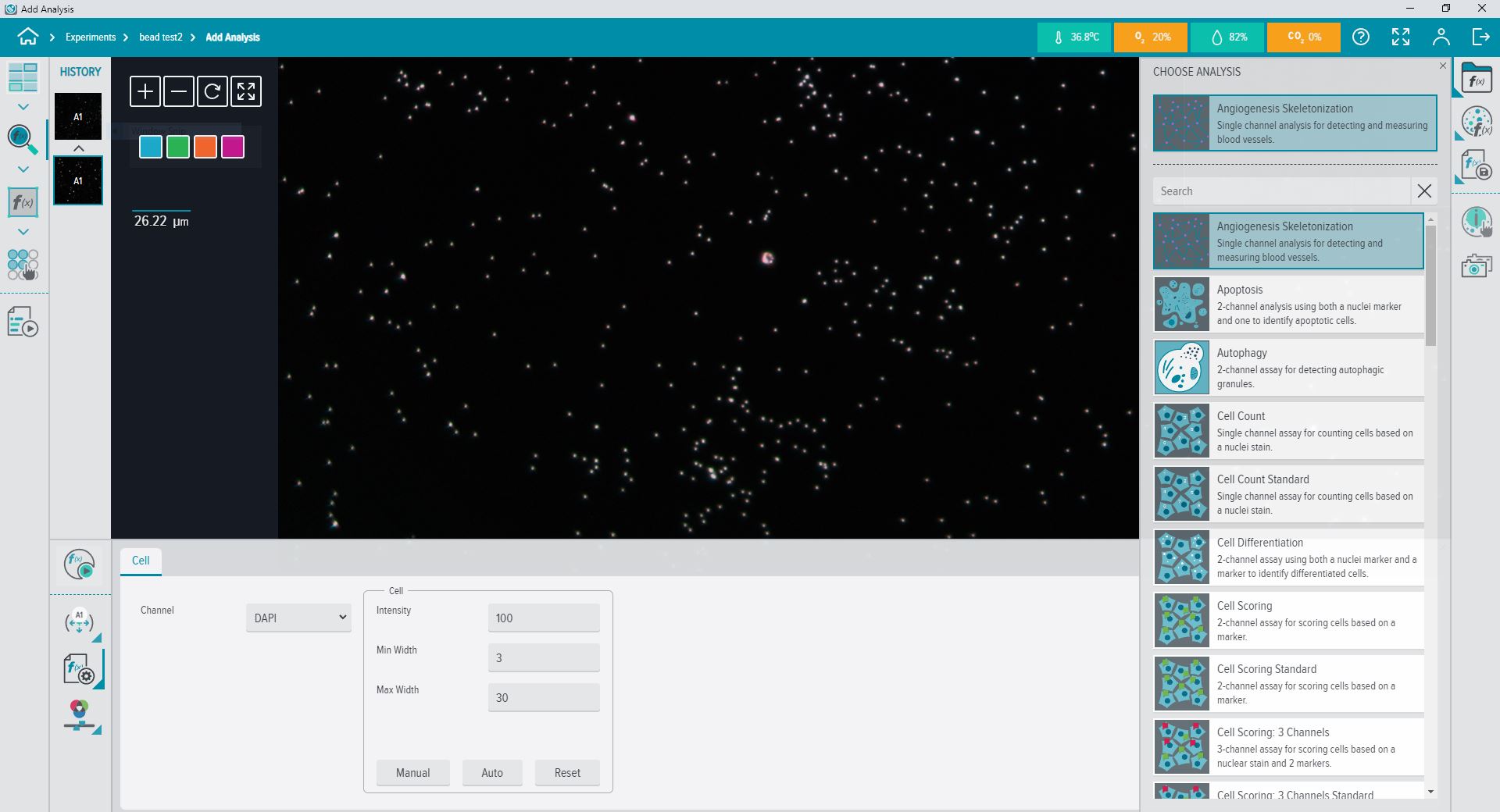
Task: Click the zoom out minus button
Action: click(179, 91)
